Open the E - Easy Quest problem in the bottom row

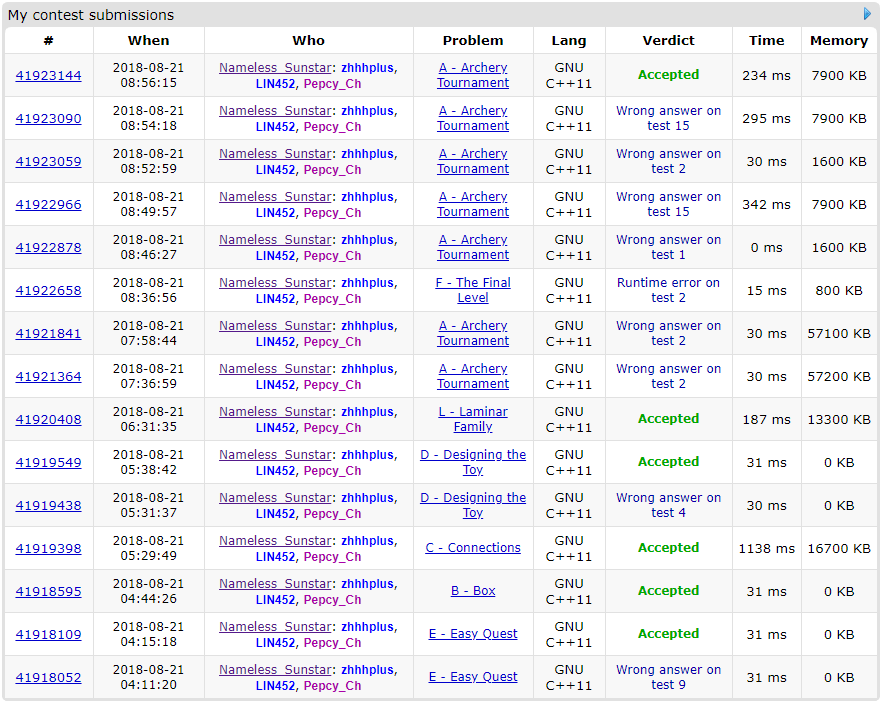[473, 677]
